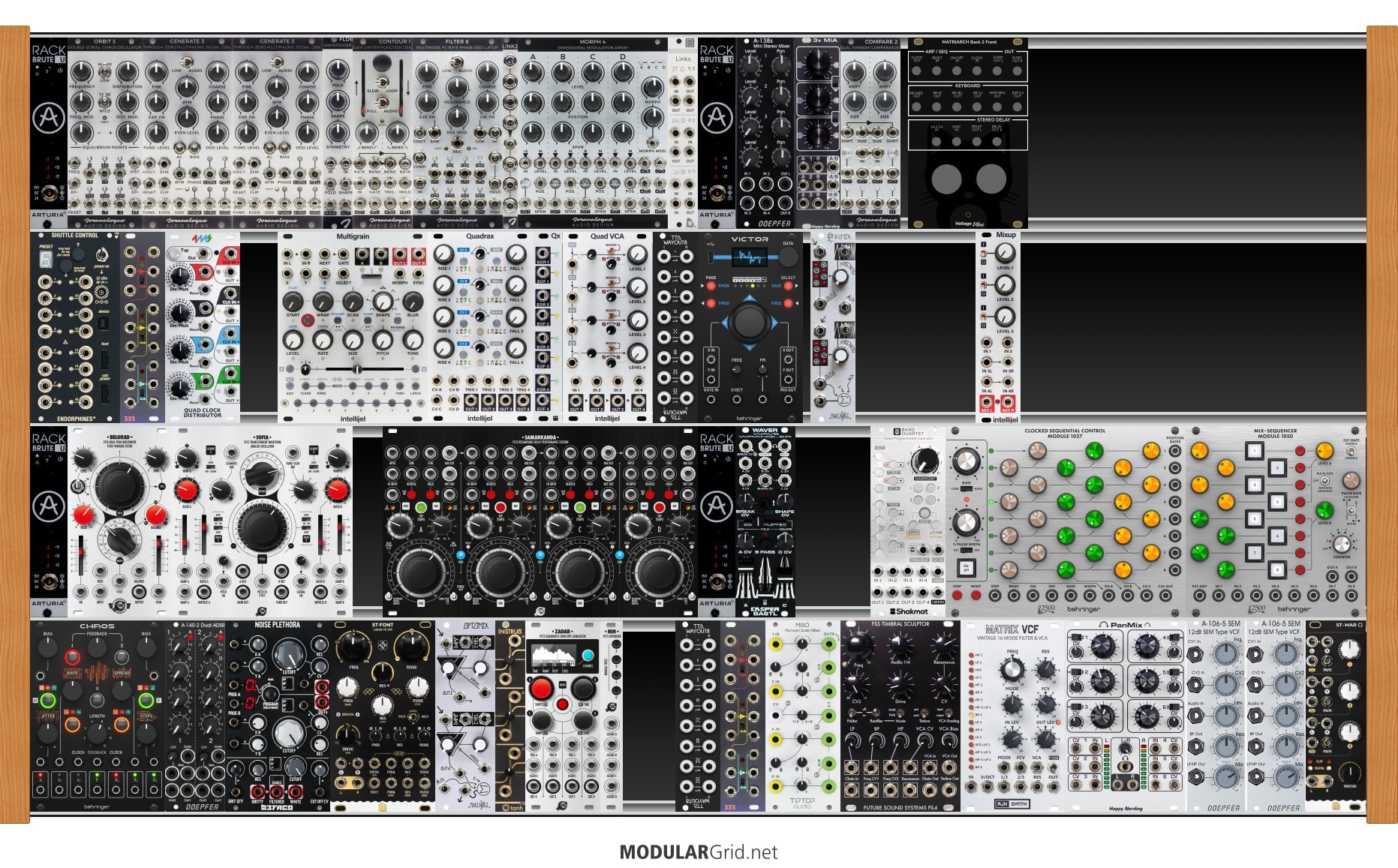Toggle the Shuttle Control power-on switch
The width and height of the screenshot is (1398, 868).
[x=101, y=253]
